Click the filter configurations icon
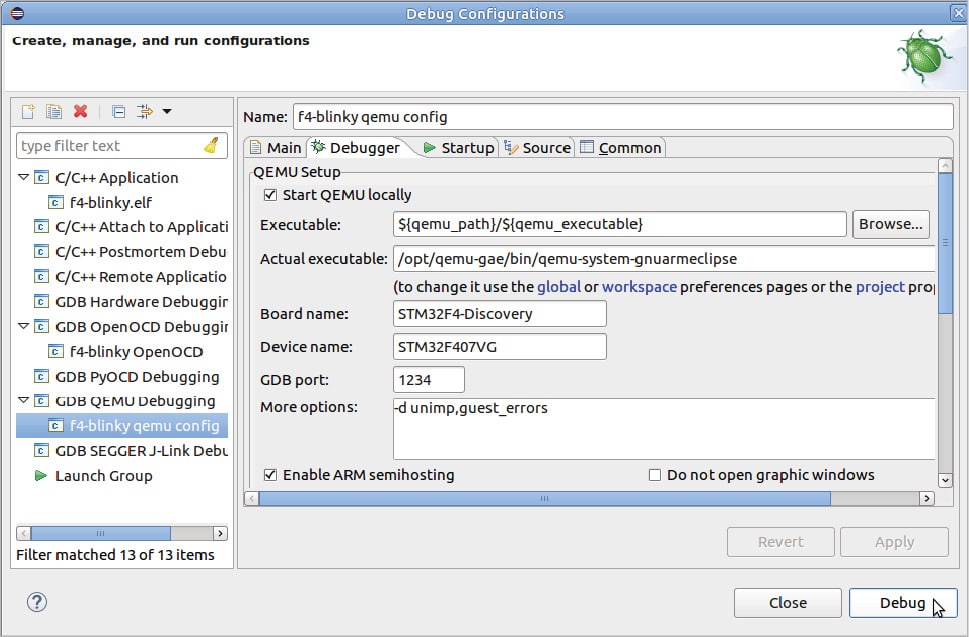This screenshot has height=637, width=969. tap(144, 111)
